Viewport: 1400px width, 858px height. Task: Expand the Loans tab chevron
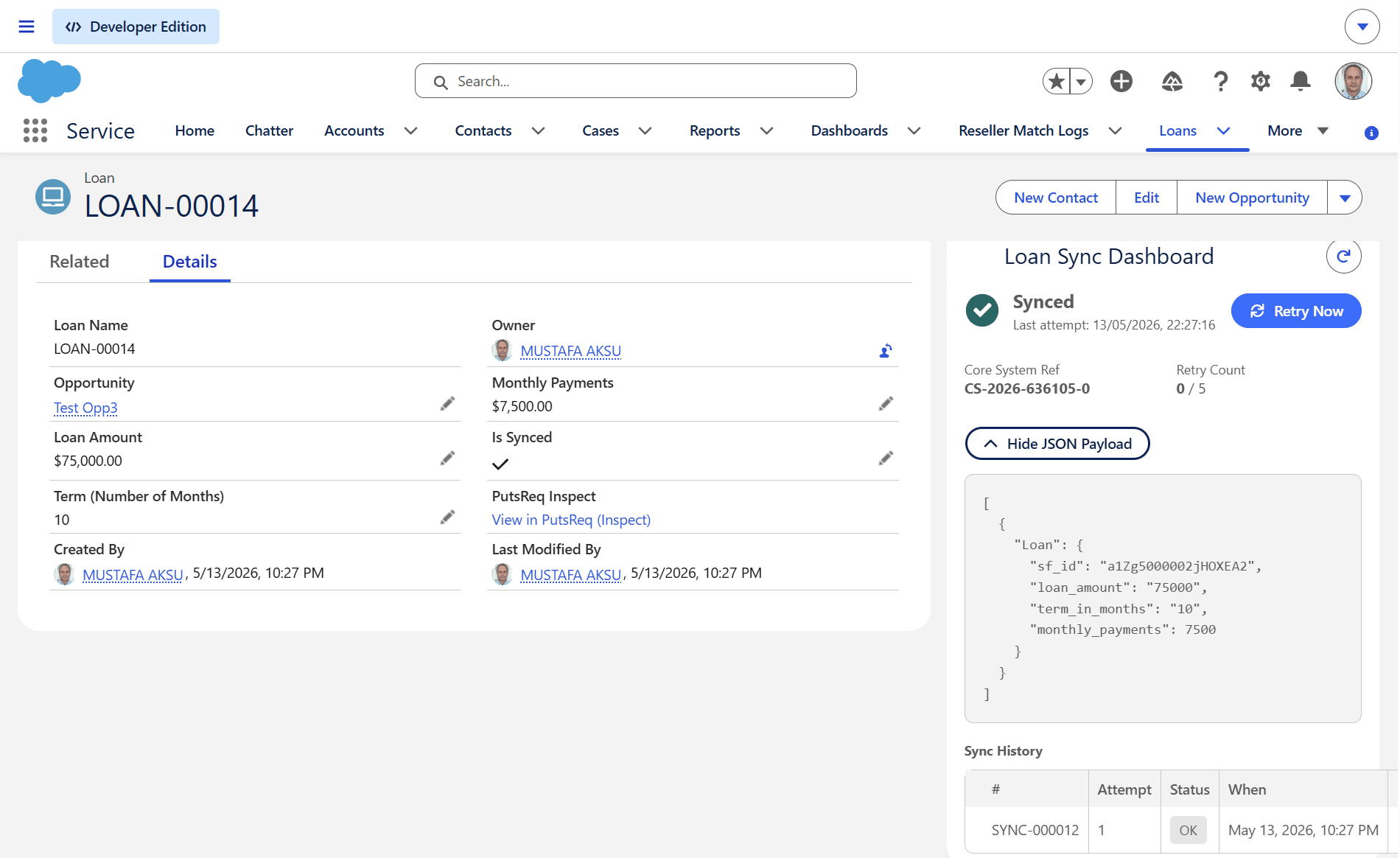(x=1224, y=130)
